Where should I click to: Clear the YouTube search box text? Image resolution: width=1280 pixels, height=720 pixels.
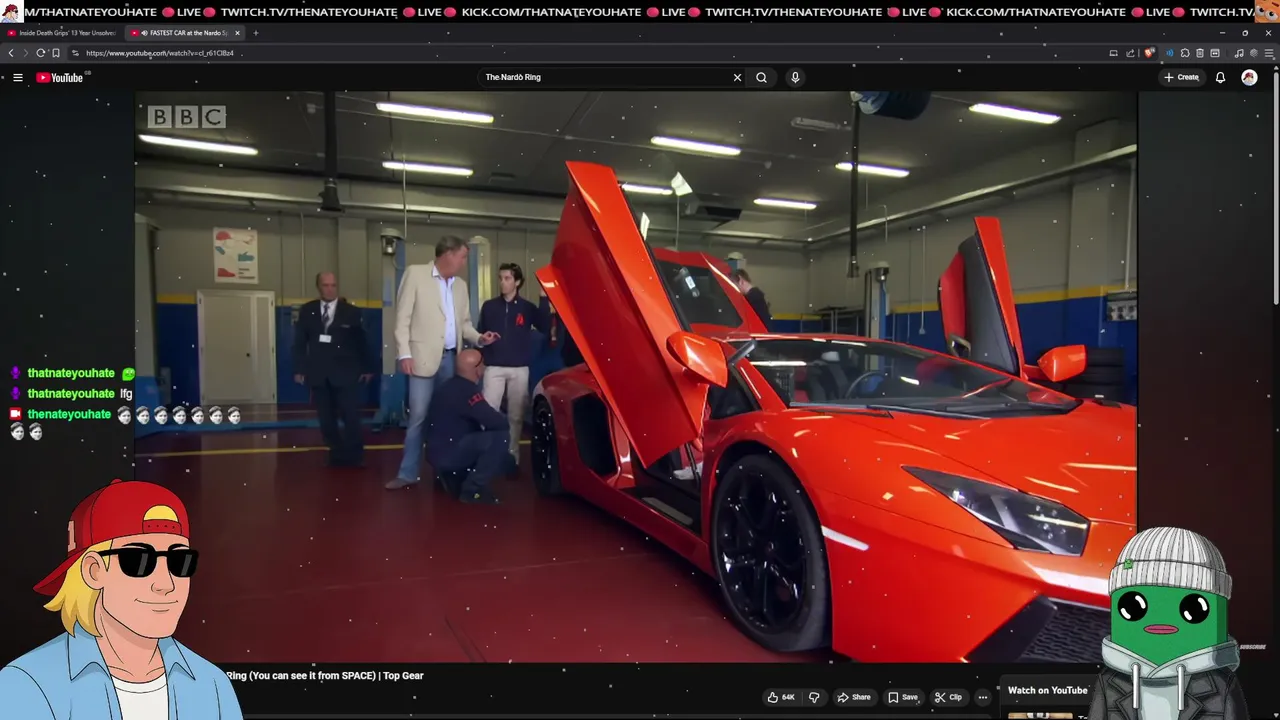point(737,77)
